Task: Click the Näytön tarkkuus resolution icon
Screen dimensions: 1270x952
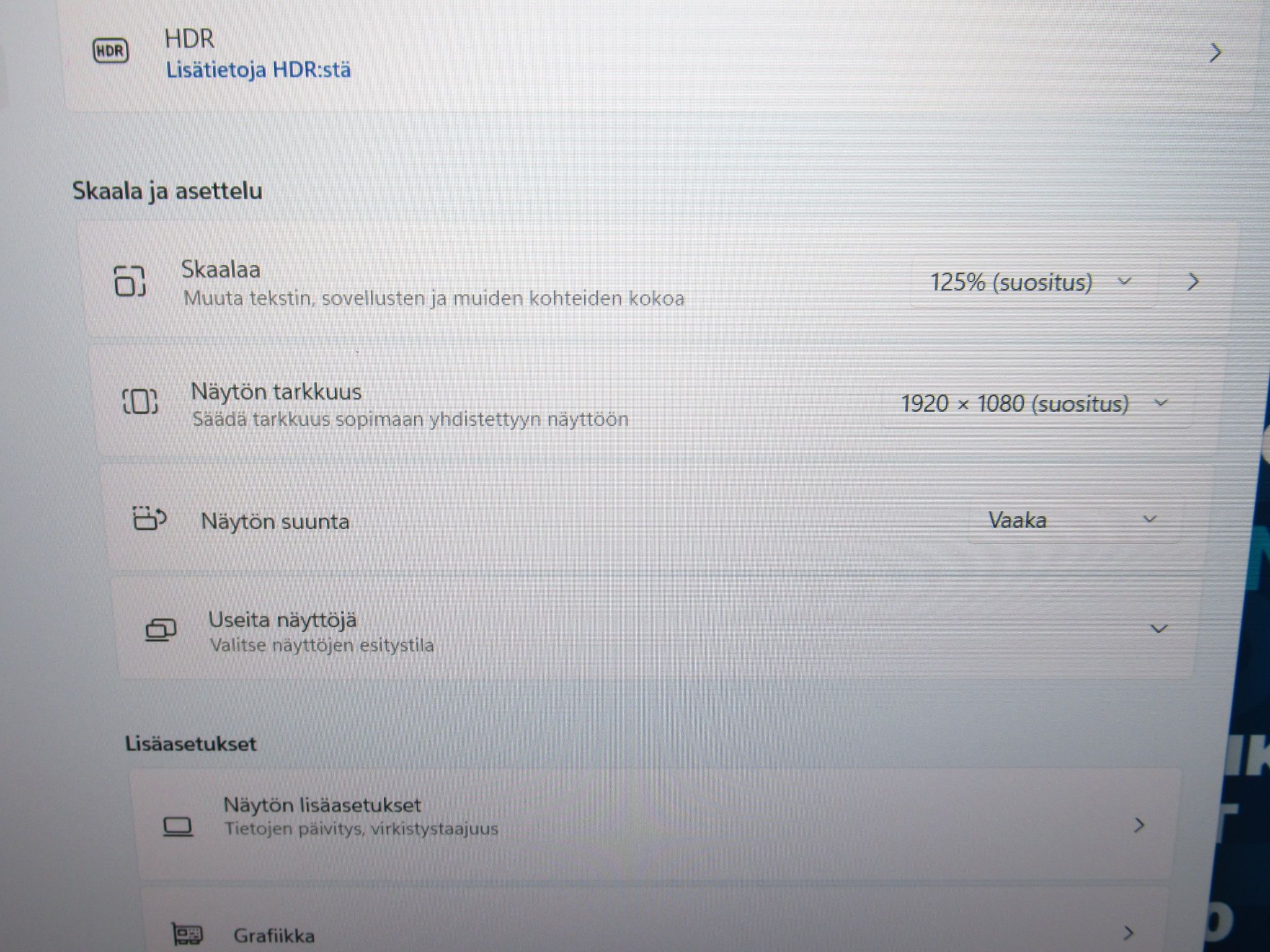Action: (140, 401)
